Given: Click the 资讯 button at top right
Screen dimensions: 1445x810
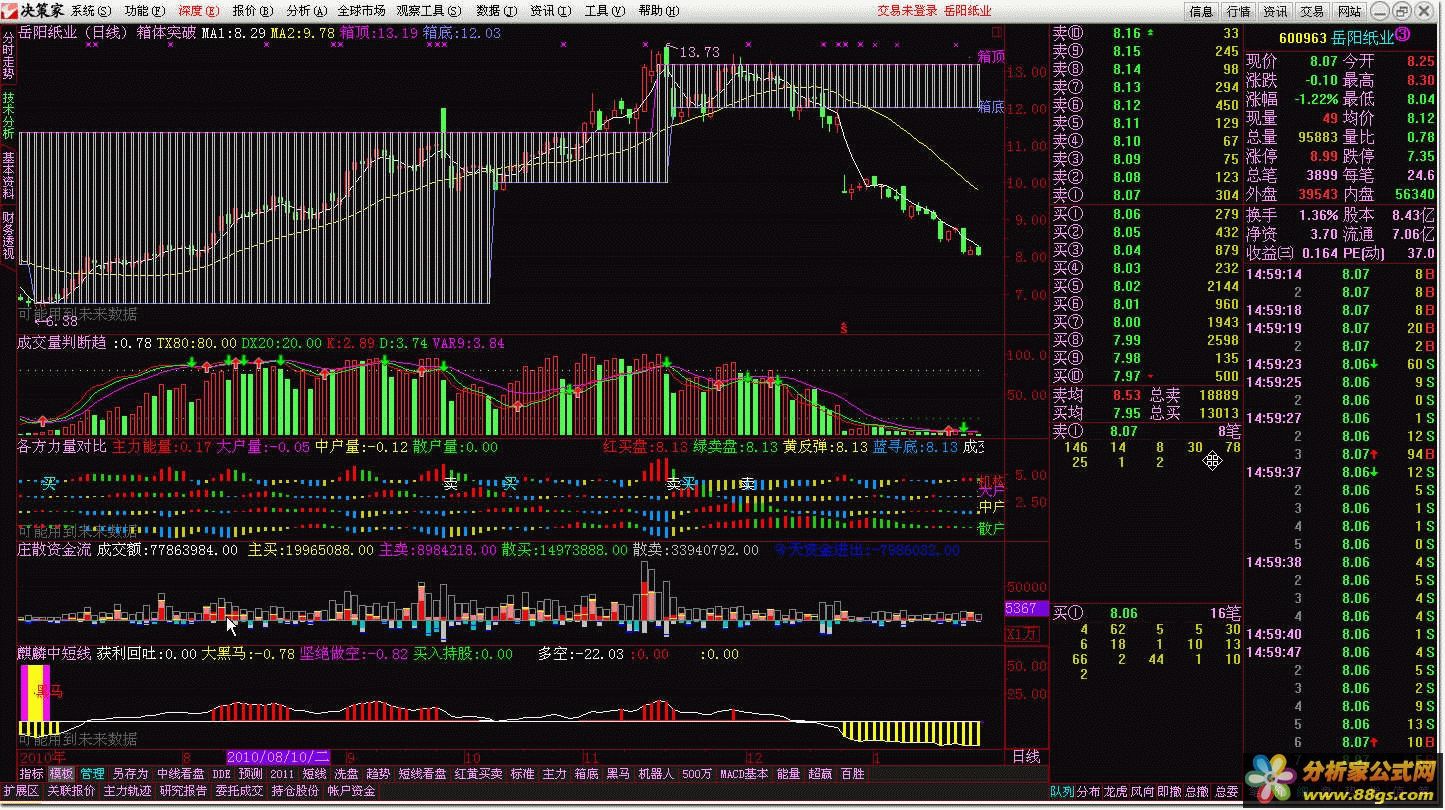Looking at the screenshot, I should 1276,12.
